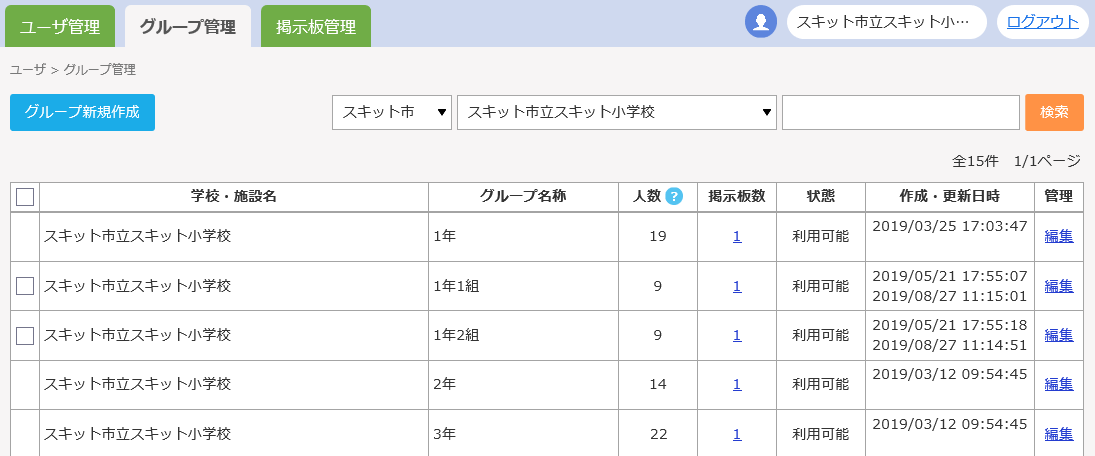Screen dimensions: 1095x456
Task: Click the help icon beside 人数
Action: click(x=674, y=197)
